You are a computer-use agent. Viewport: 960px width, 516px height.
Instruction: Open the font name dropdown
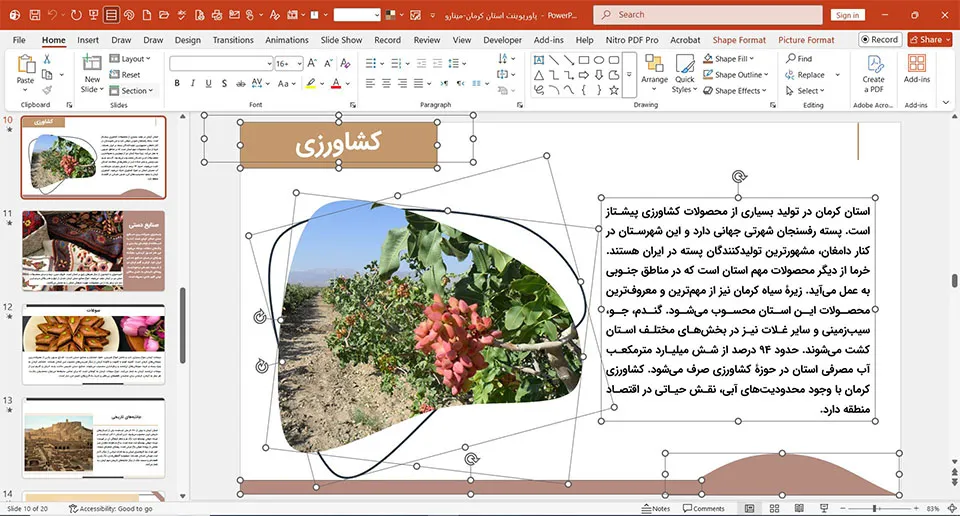(269, 64)
